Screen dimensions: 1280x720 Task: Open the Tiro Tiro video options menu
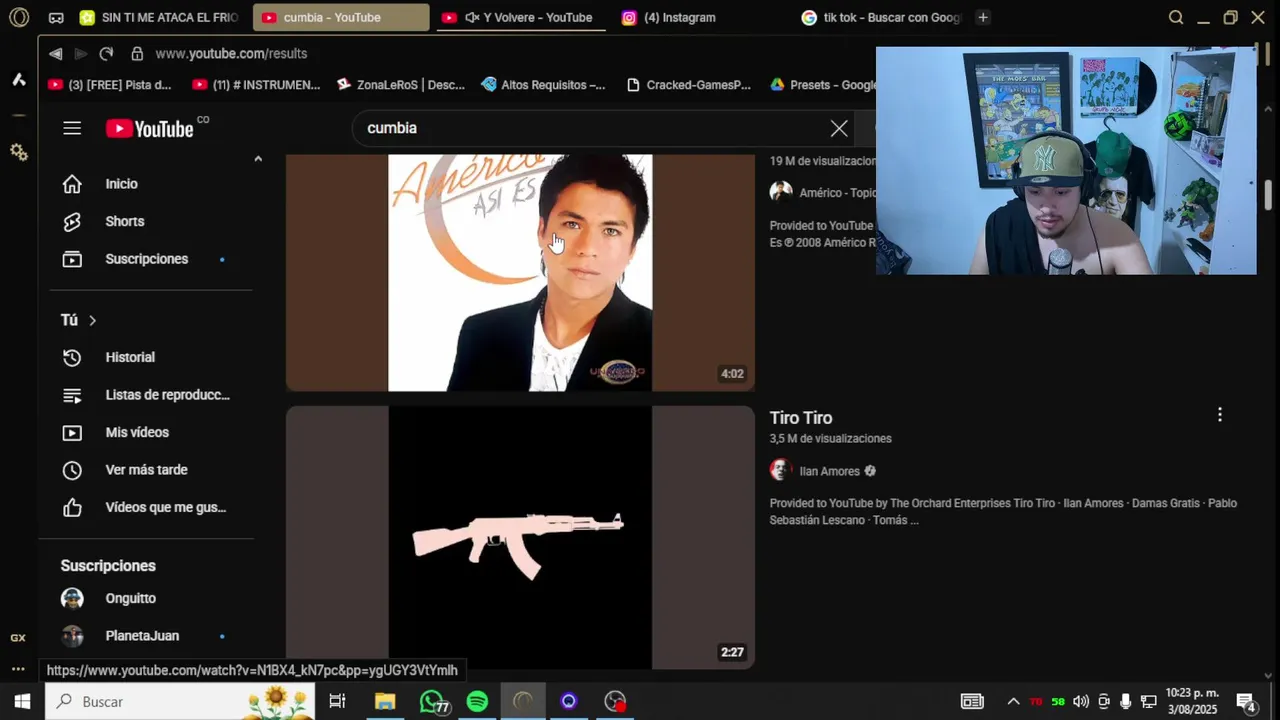1219,415
